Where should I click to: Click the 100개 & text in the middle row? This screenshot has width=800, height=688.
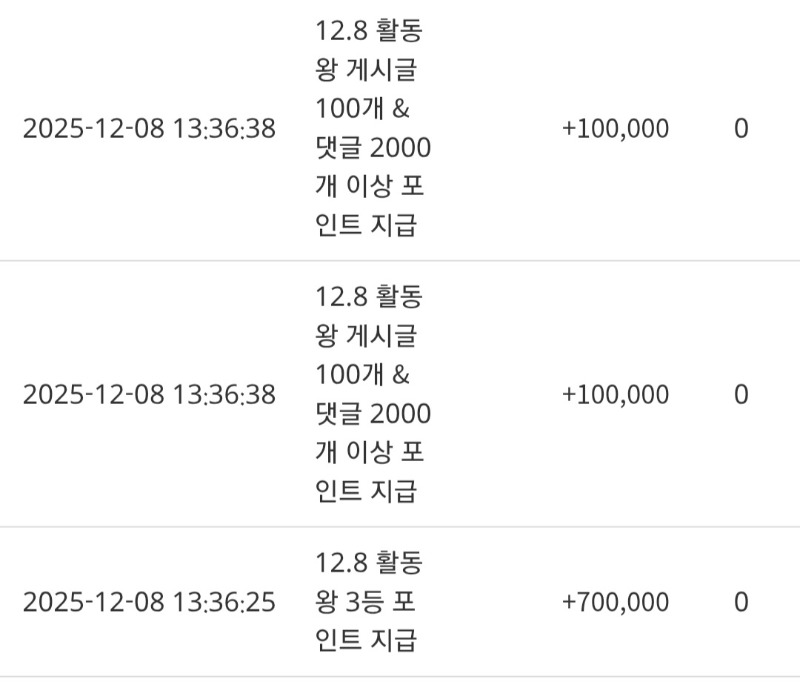tap(361, 375)
